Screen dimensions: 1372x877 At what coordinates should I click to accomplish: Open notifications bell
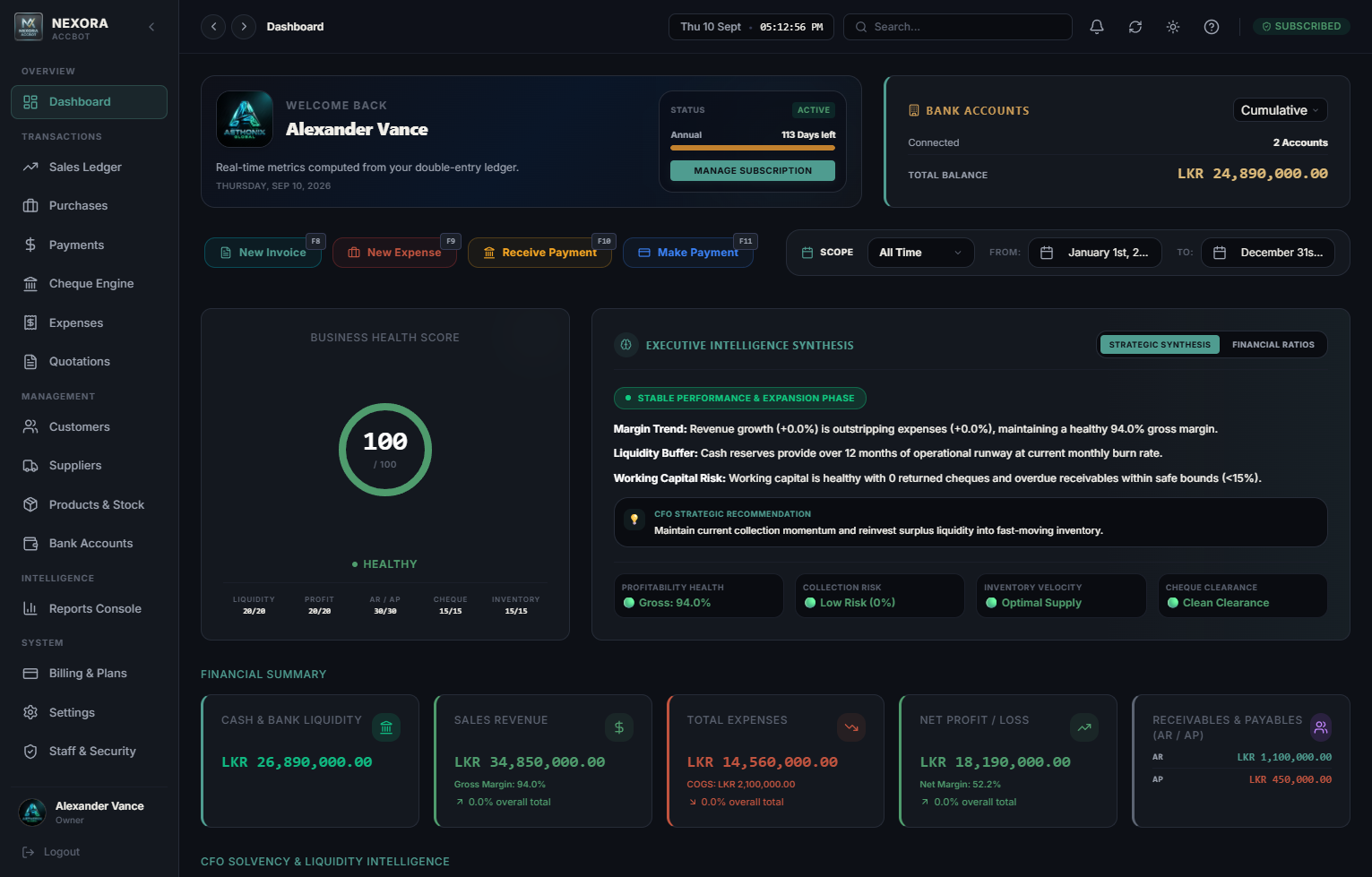coord(1097,27)
